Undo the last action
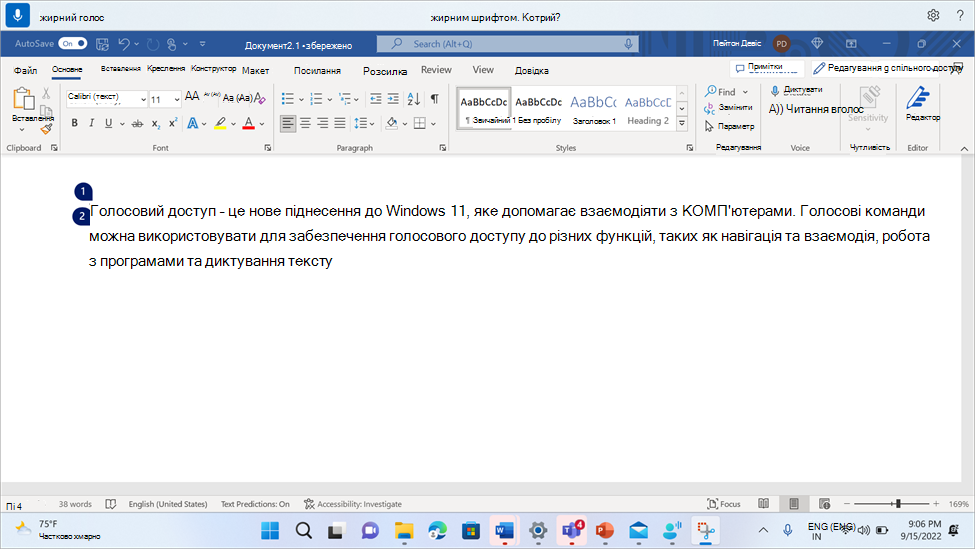The width and height of the screenshot is (975, 549). (124, 44)
